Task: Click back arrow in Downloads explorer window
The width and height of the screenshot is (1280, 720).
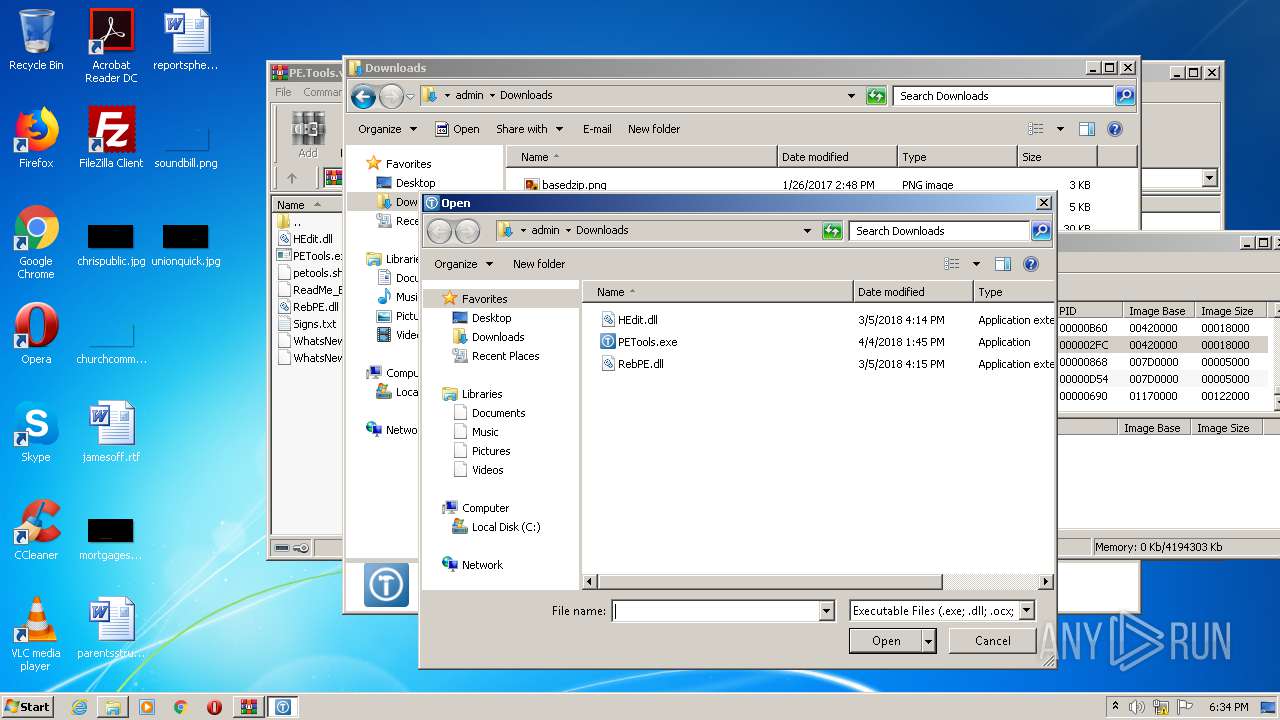Action: [363, 96]
